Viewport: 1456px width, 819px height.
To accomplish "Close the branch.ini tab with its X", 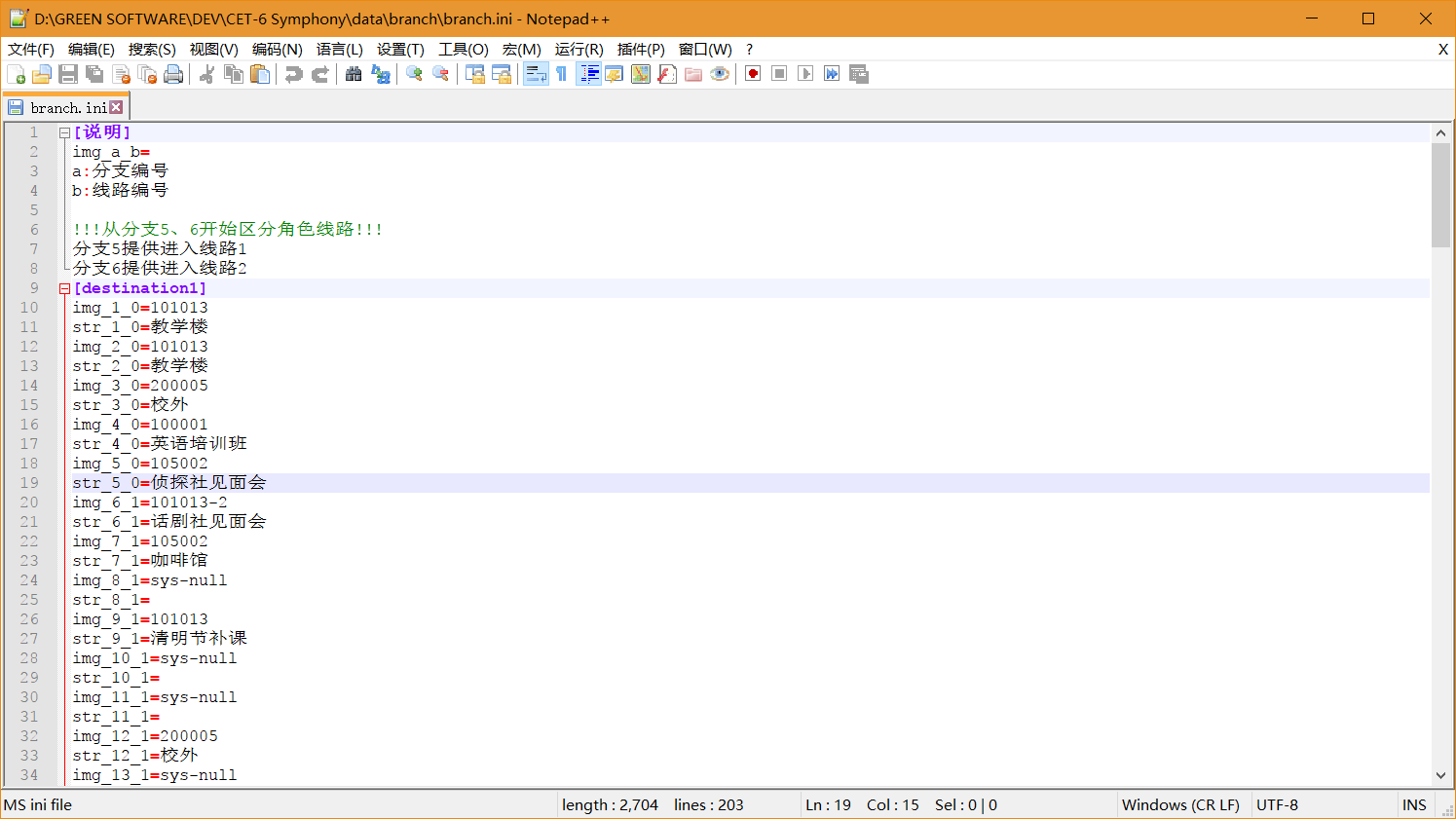I will [116, 107].
